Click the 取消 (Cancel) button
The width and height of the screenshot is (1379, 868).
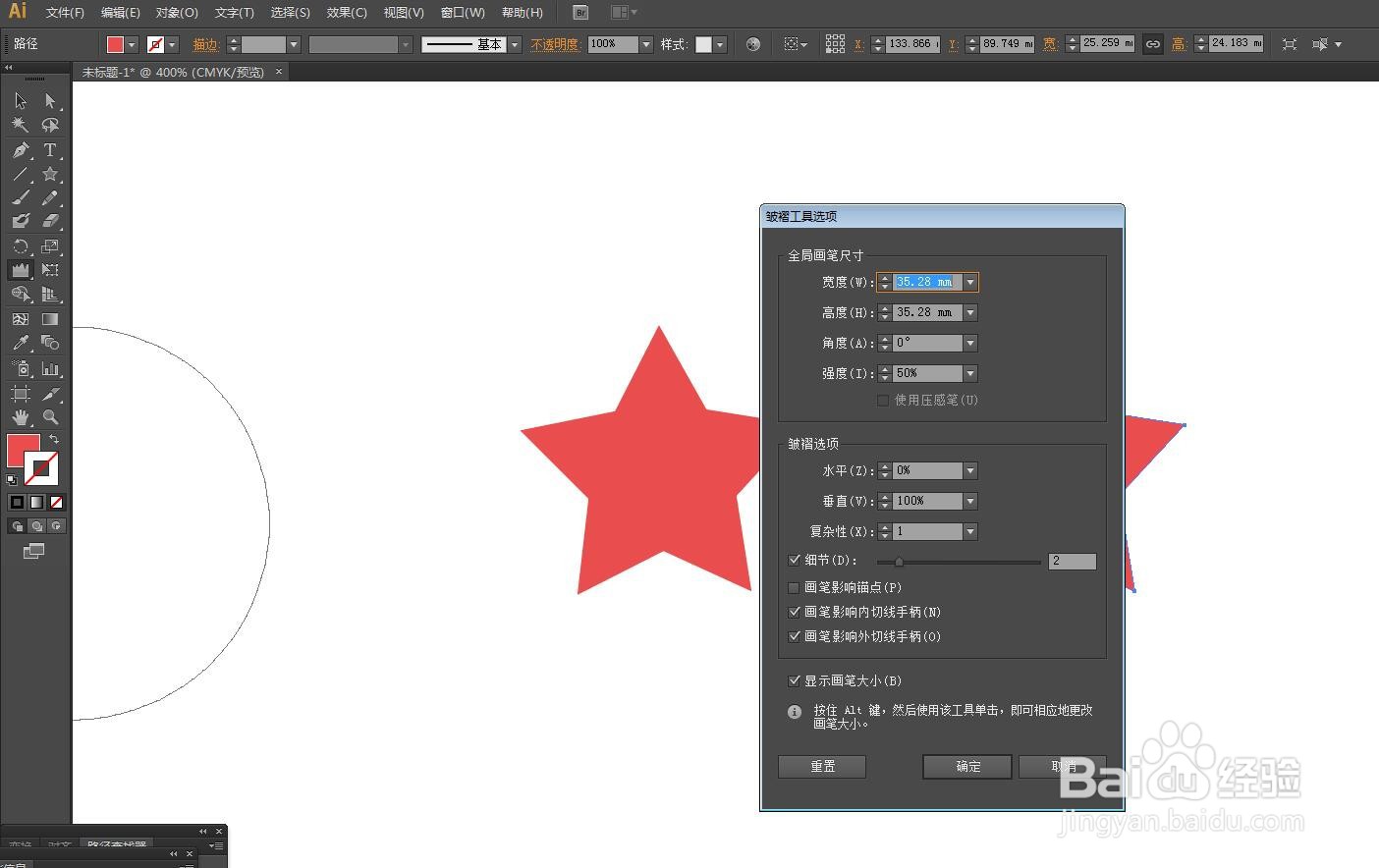[1064, 766]
